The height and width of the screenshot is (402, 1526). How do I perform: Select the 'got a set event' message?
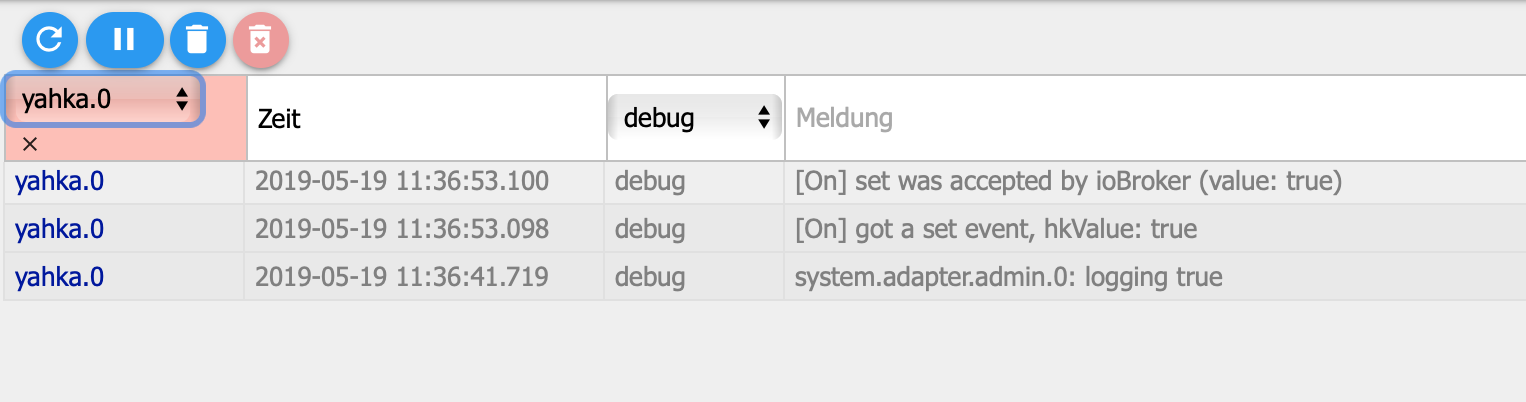coord(996,229)
